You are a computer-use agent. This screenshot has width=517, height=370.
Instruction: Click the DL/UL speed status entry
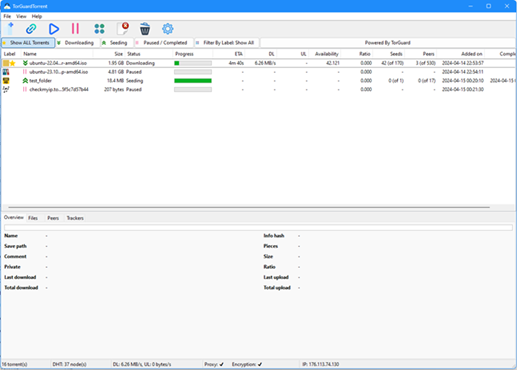[x=142, y=364]
